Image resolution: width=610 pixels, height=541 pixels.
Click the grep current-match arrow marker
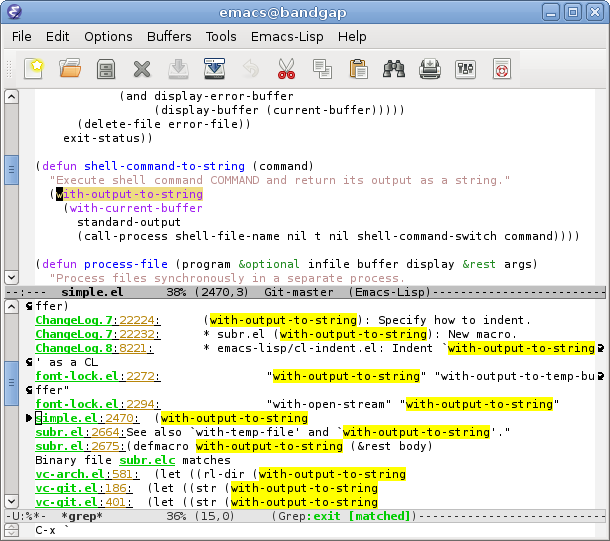point(29,418)
